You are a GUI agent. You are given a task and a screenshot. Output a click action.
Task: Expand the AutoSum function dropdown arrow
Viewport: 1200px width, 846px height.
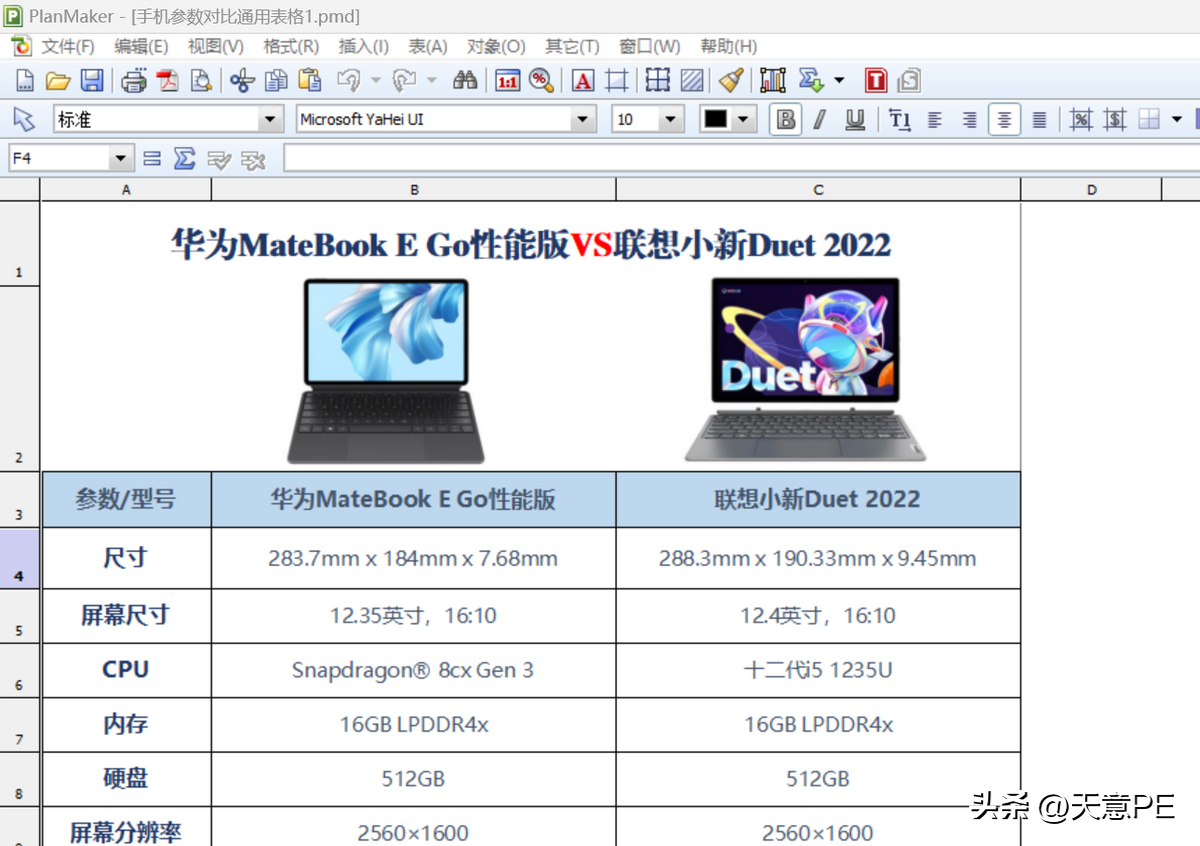pos(839,81)
